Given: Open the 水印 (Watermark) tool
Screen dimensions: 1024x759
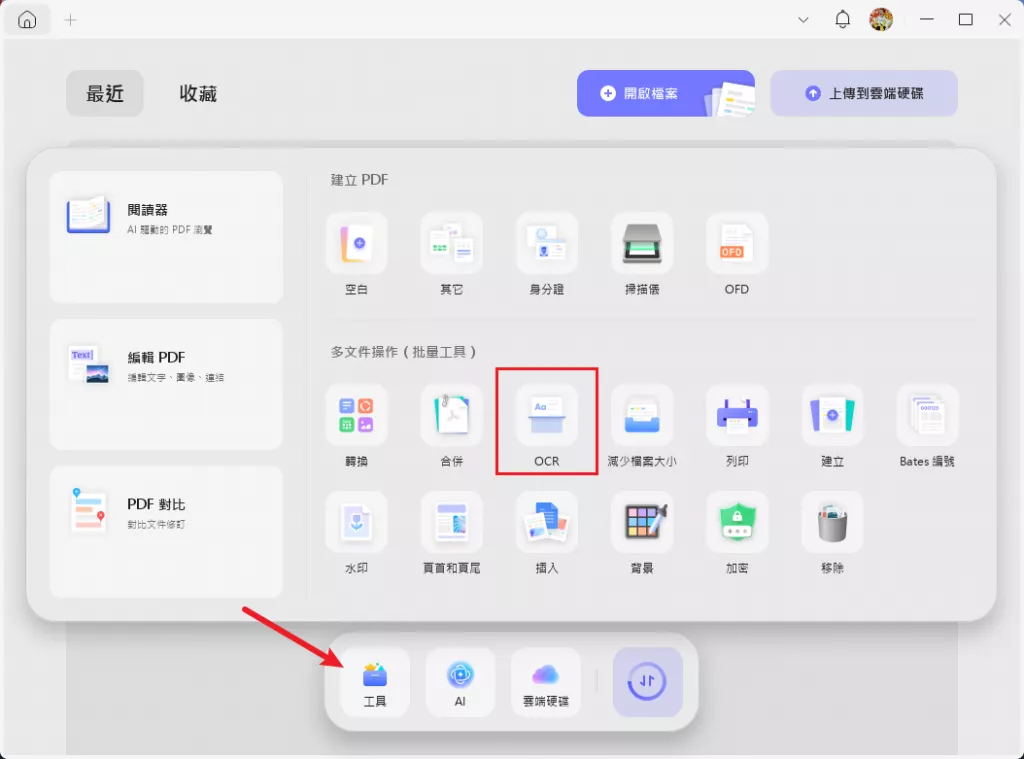Looking at the screenshot, I should pos(356,521).
